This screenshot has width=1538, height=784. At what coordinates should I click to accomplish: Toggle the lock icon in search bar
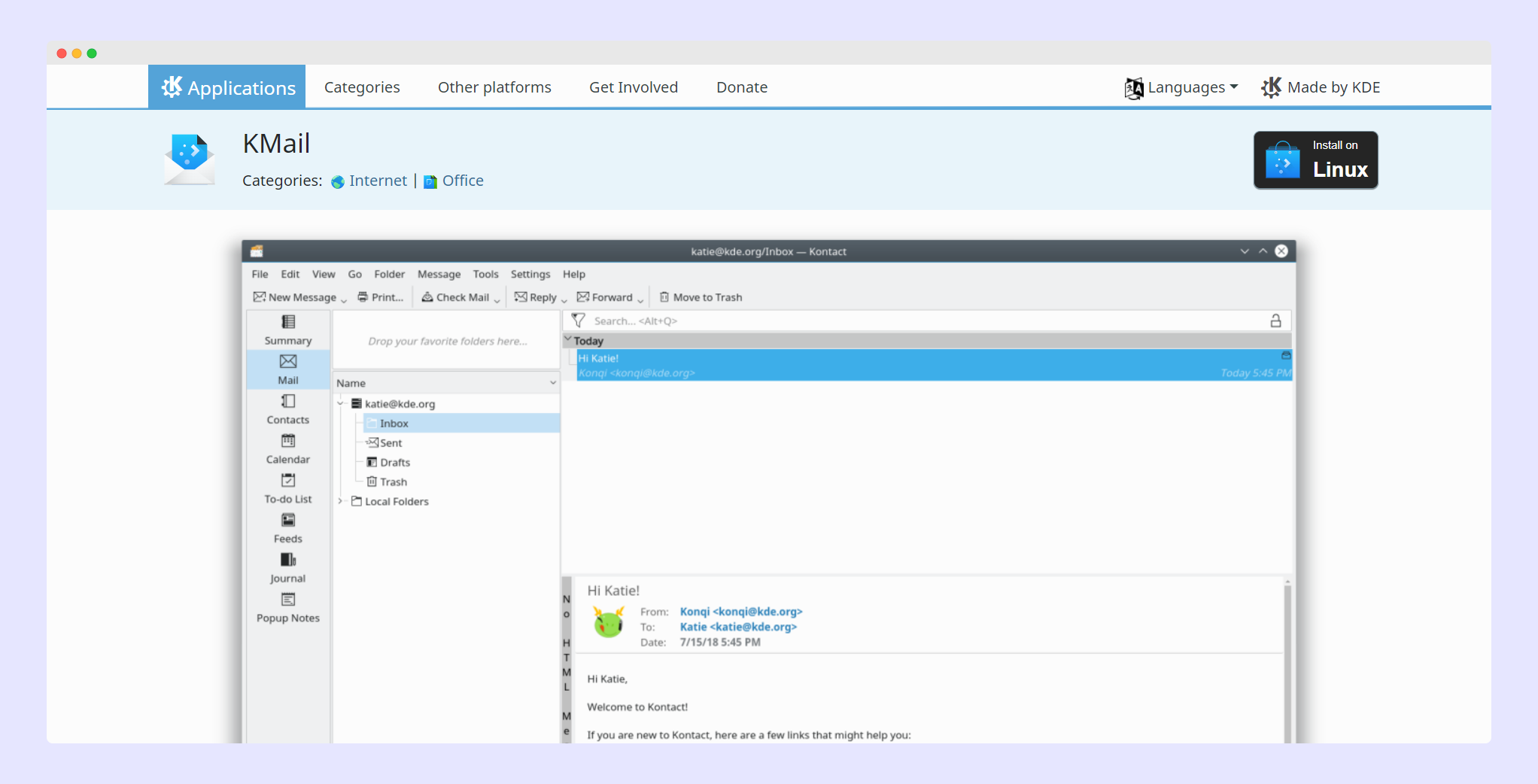[x=1275, y=321]
